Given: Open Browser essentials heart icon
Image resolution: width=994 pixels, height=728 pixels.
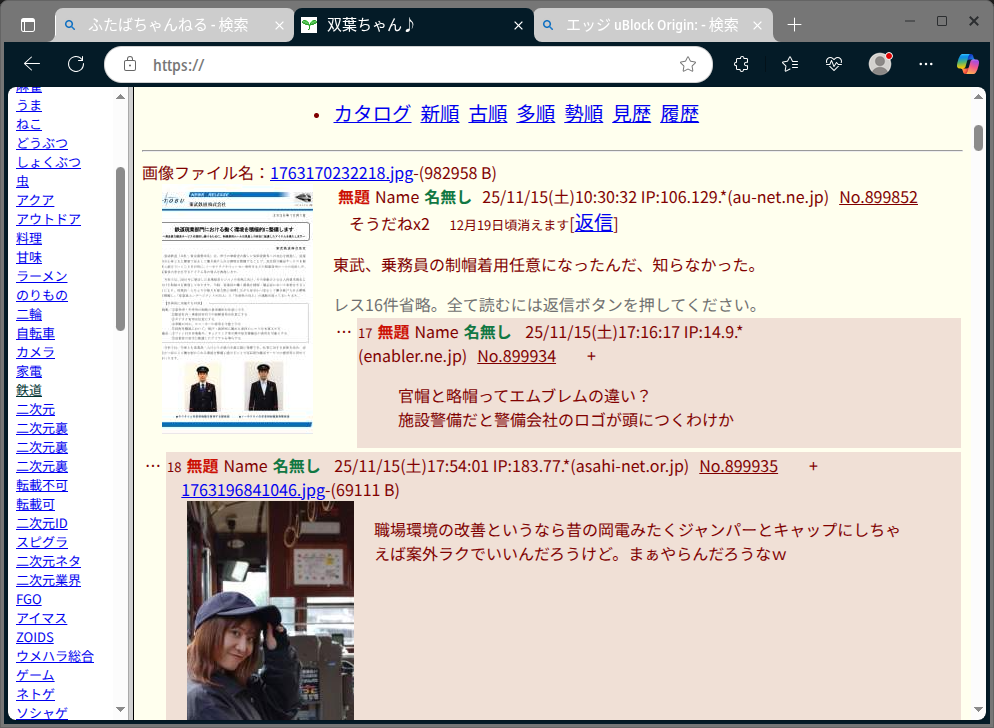Looking at the screenshot, I should pos(835,64).
